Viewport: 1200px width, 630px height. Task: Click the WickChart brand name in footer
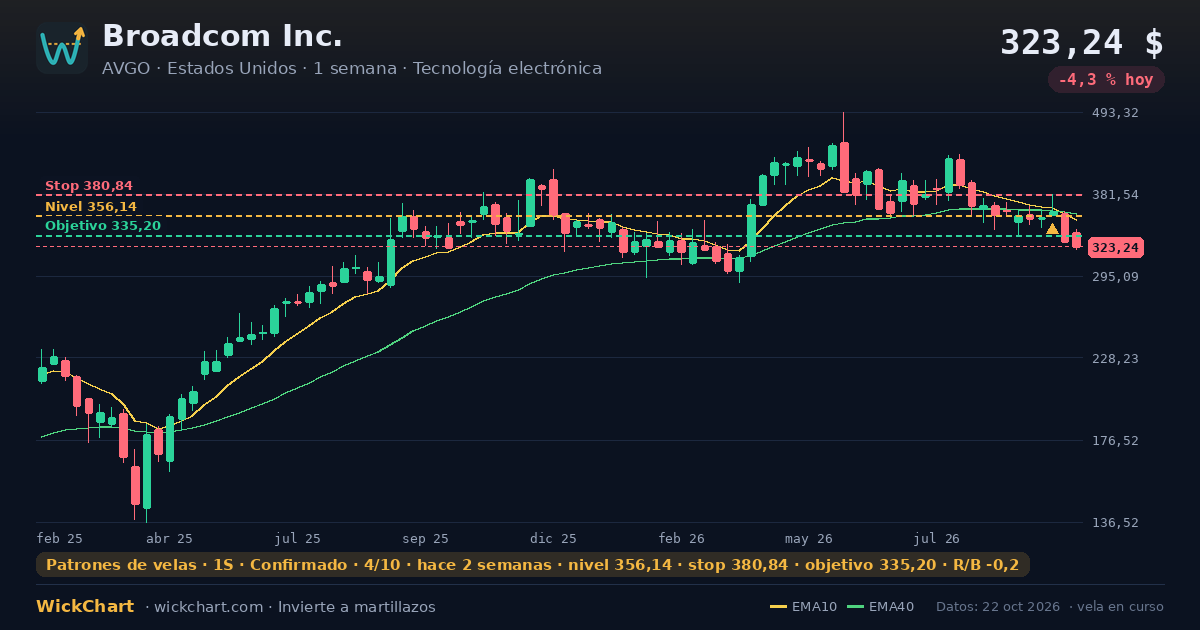point(85,607)
